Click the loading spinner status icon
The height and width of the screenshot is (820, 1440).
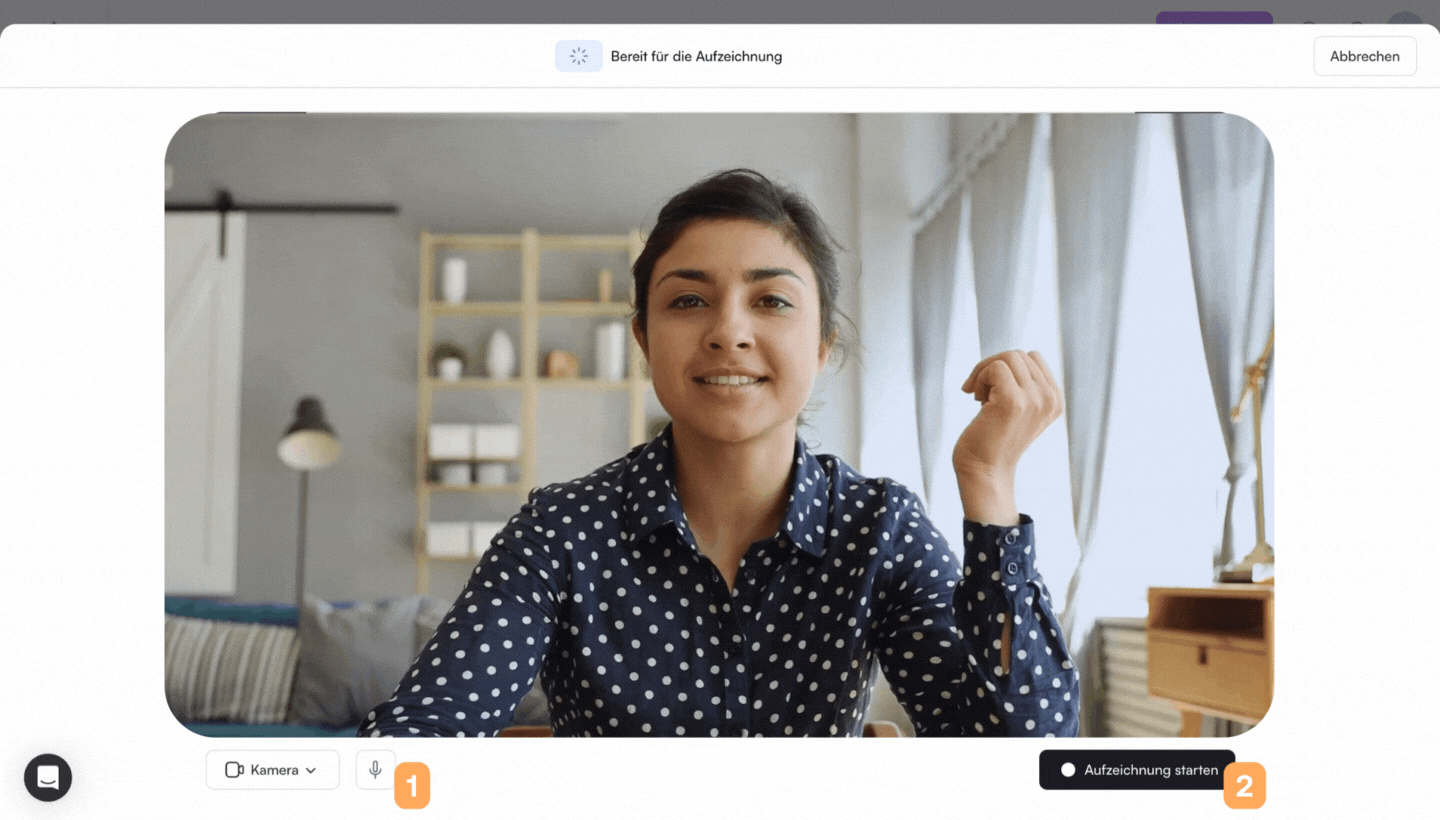[579, 56]
